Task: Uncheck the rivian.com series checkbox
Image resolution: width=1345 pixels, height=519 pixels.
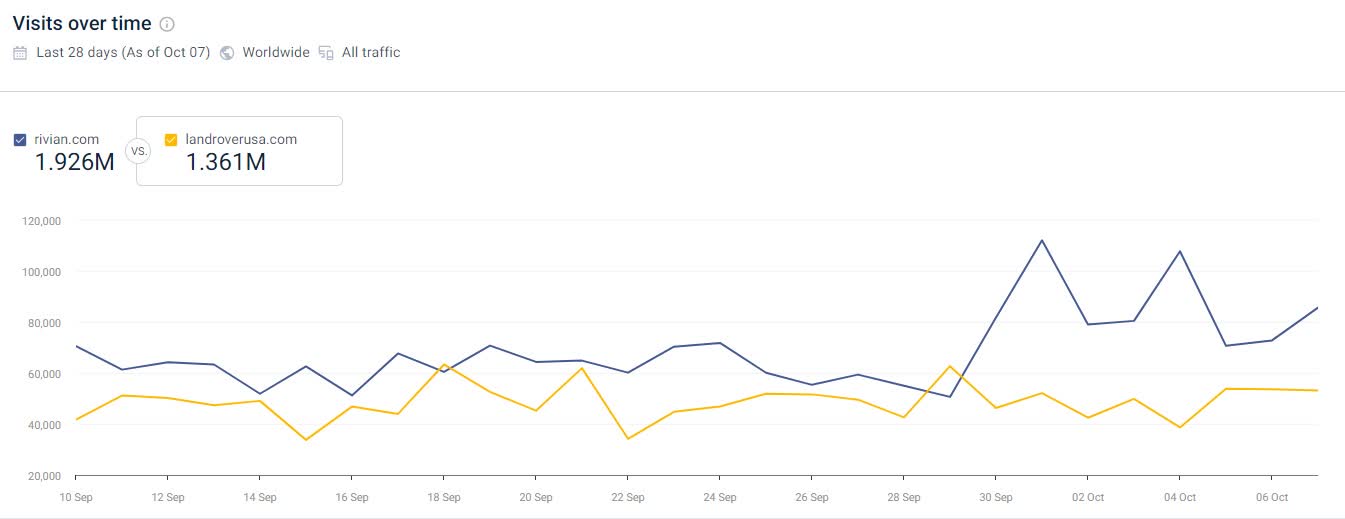Action: coord(20,140)
